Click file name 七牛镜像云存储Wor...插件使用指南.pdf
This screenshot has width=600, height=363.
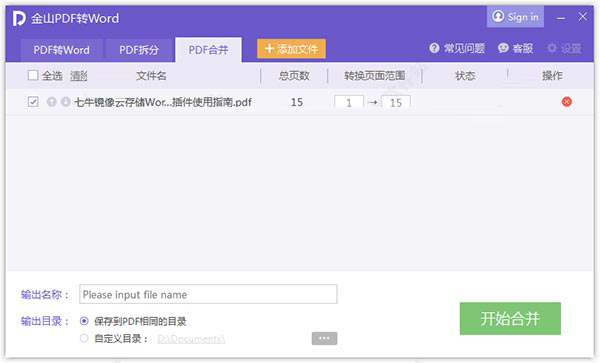pyautogui.click(x=163, y=102)
